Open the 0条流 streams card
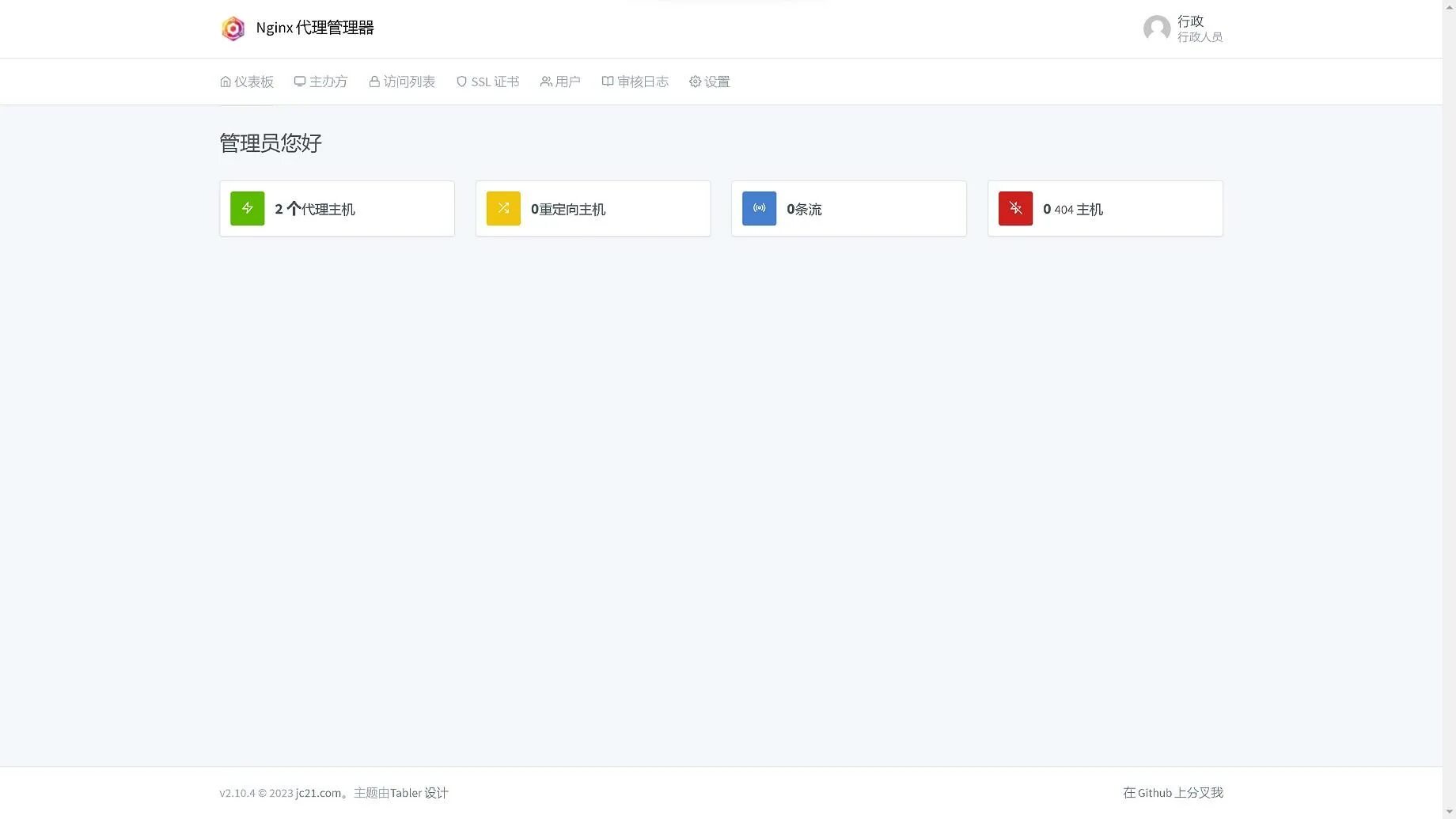This screenshot has height=819, width=1456. click(x=849, y=209)
